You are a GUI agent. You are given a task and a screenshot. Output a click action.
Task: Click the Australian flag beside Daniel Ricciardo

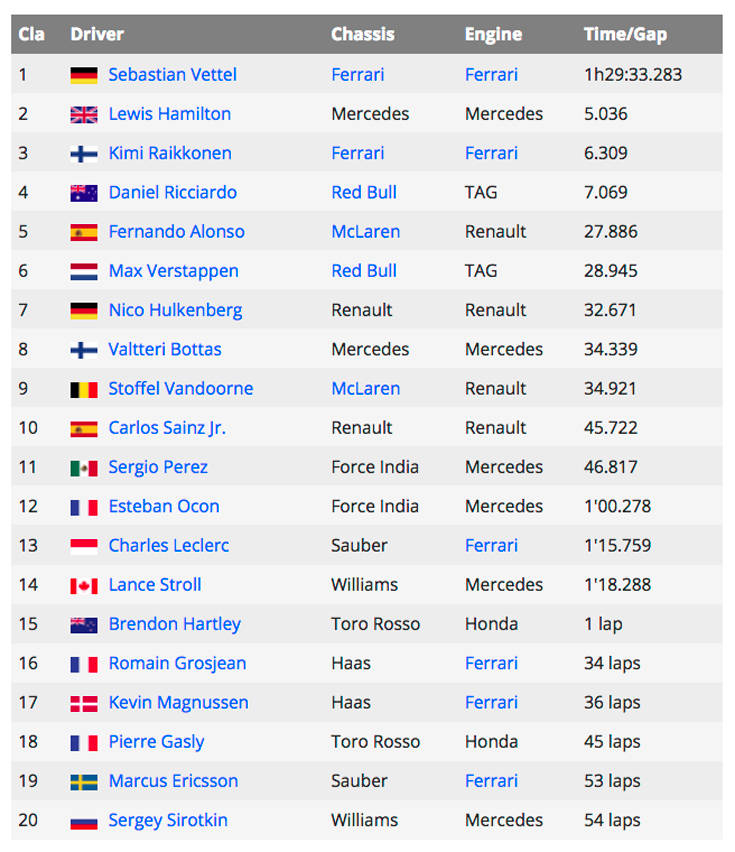pyautogui.click(x=84, y=193)
